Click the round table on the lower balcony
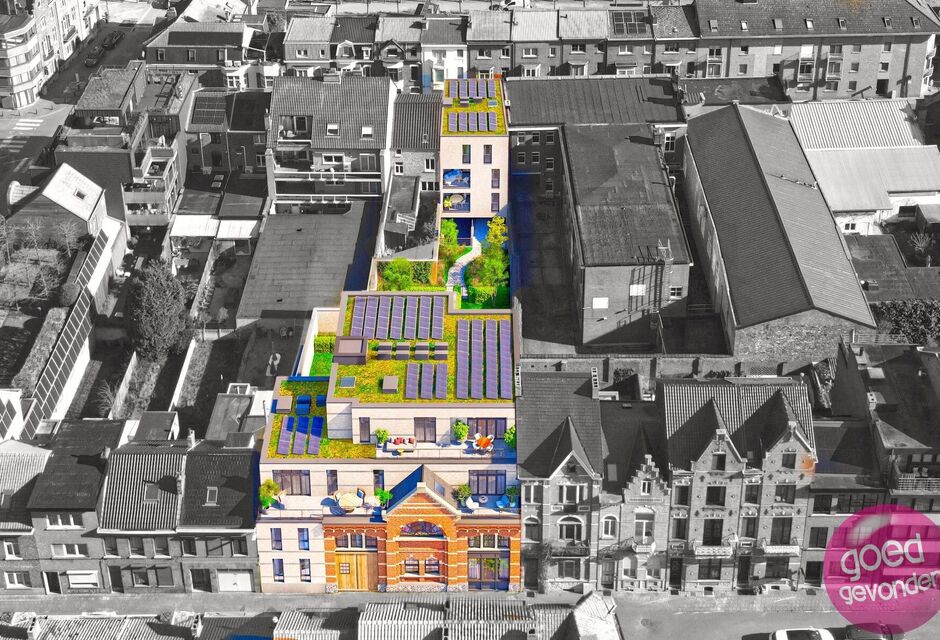This screenshot has height=640, width=940. coord(347,498)
